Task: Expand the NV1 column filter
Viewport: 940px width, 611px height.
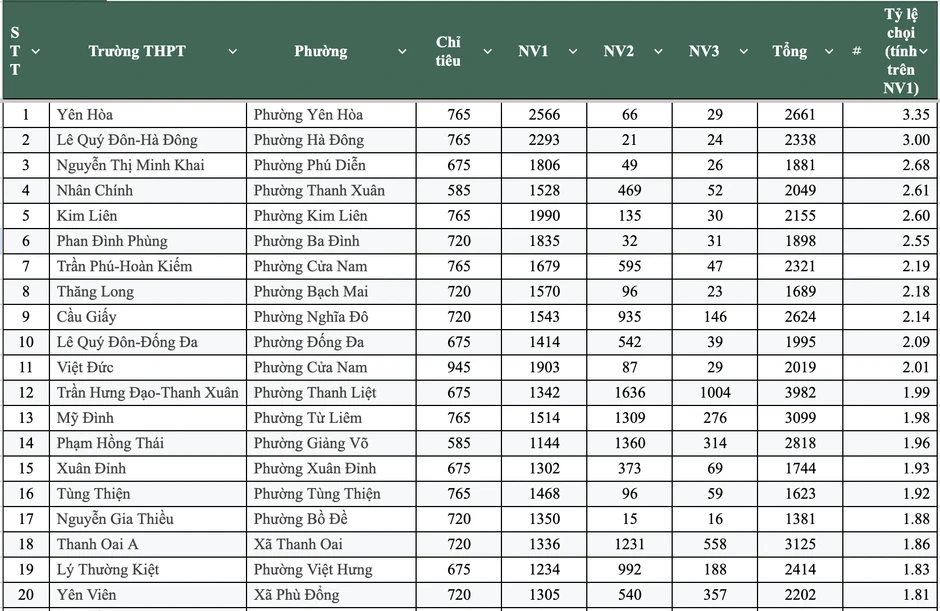Action: (573, 52)
